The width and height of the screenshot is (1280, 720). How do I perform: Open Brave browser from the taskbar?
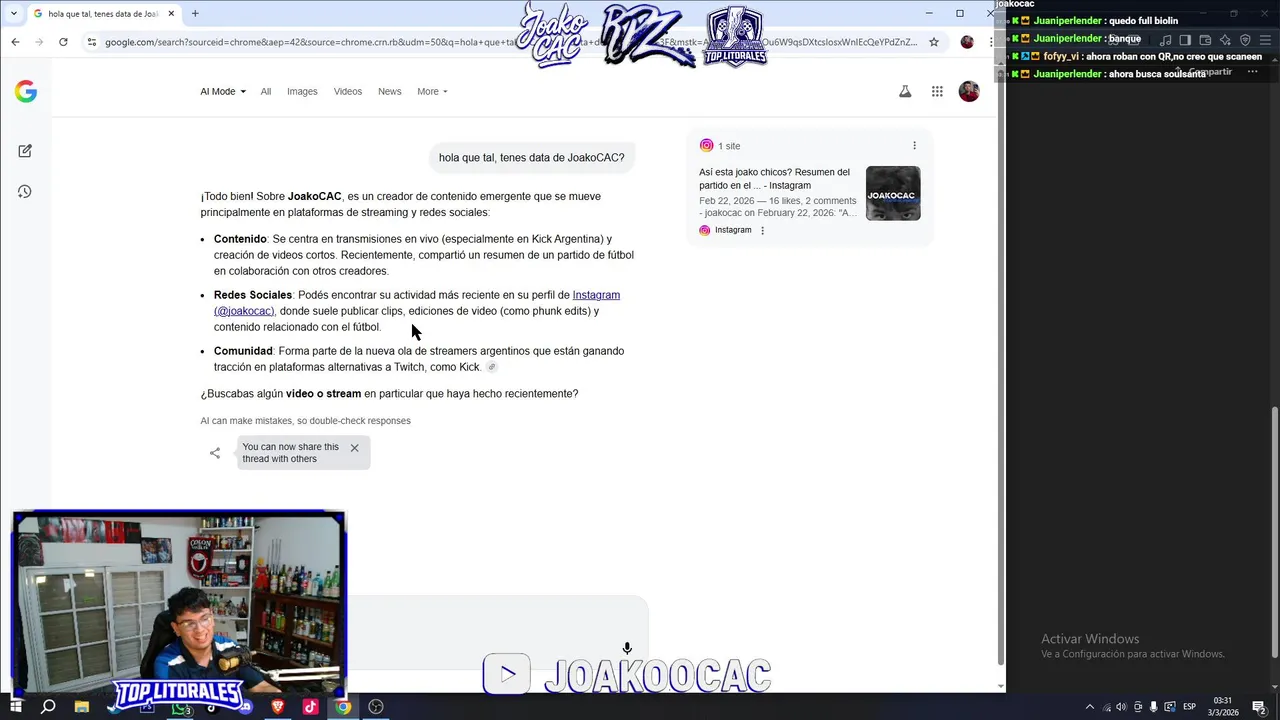click(x=278, y=707)
